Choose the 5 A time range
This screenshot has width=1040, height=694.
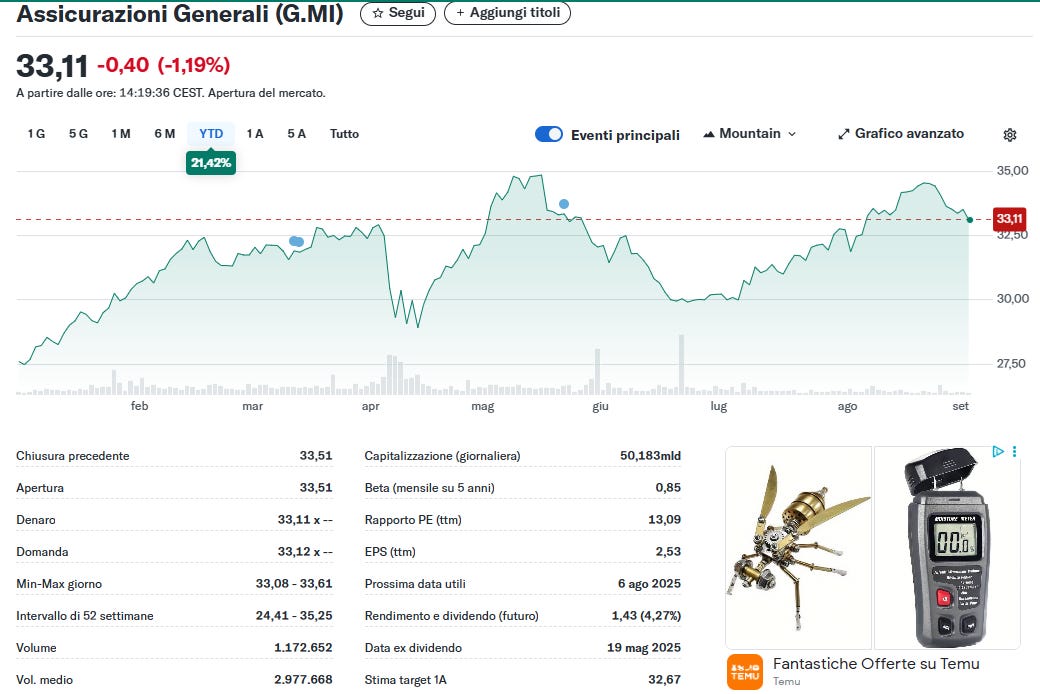point(296,134)
